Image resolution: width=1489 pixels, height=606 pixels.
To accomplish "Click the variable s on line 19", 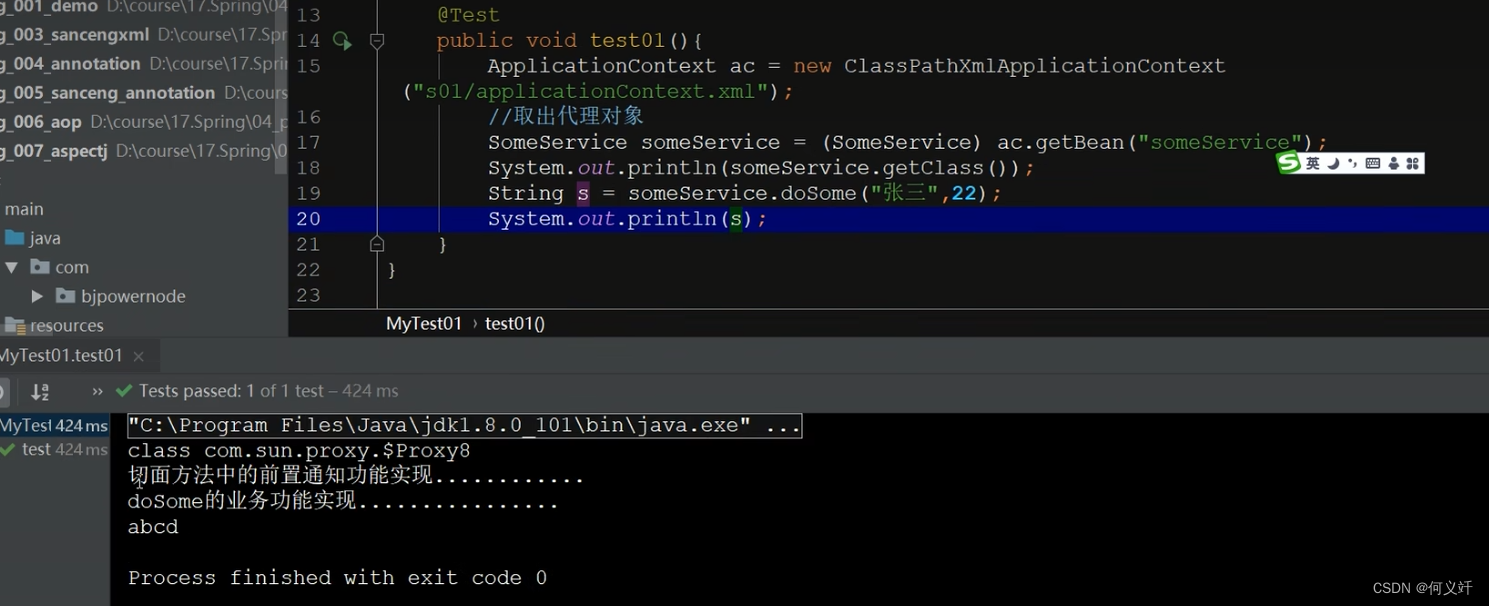I will (583, 193).
